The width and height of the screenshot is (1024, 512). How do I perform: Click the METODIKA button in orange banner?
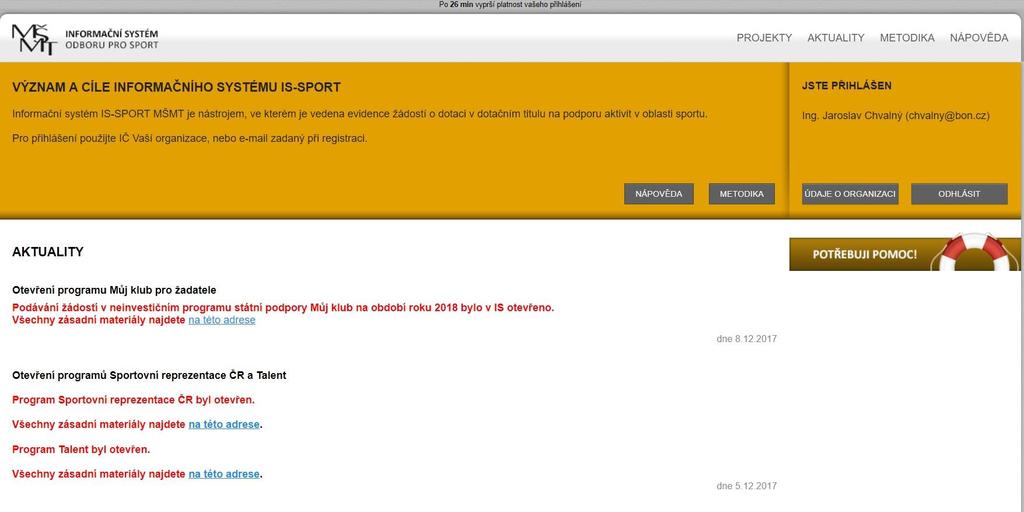741,194
